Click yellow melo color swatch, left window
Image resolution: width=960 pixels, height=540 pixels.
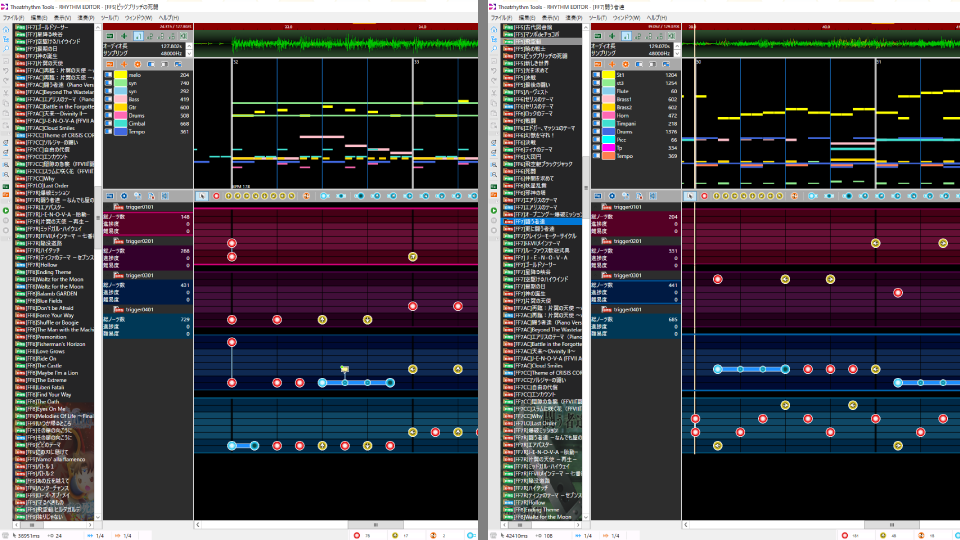click(121, 75)
